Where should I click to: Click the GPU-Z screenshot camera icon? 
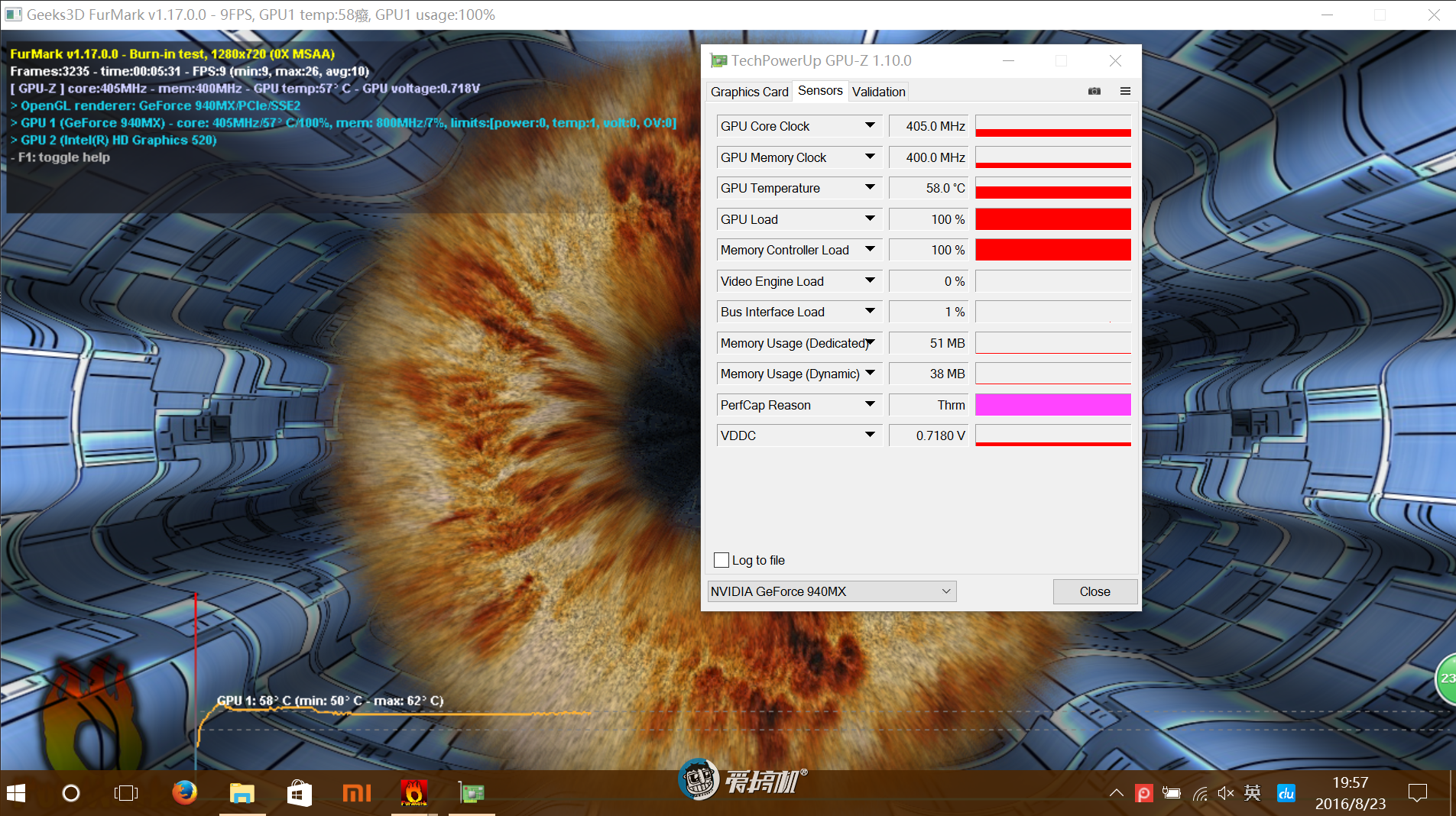pos(1094,91)
